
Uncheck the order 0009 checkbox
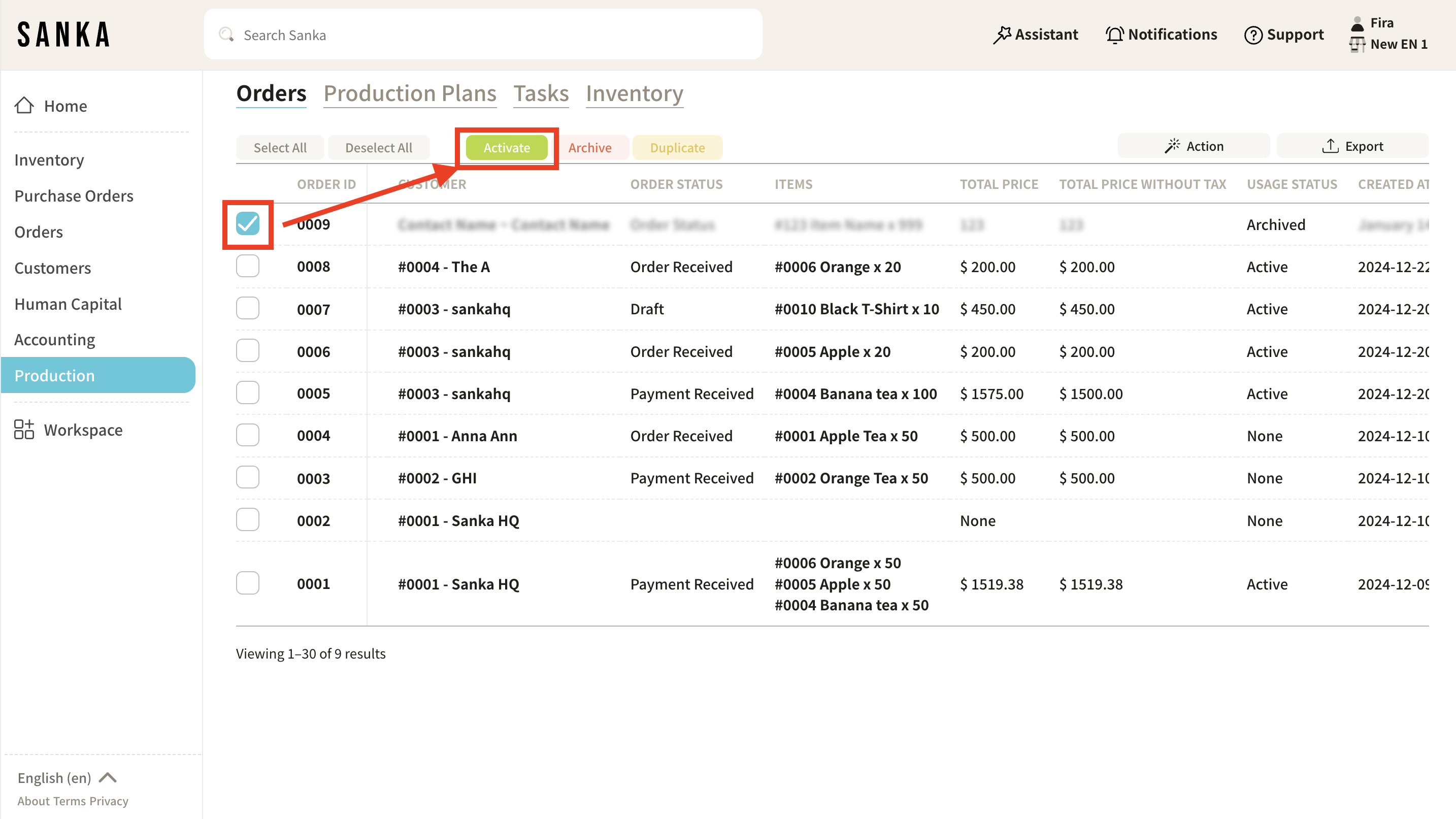click(248, 224)
